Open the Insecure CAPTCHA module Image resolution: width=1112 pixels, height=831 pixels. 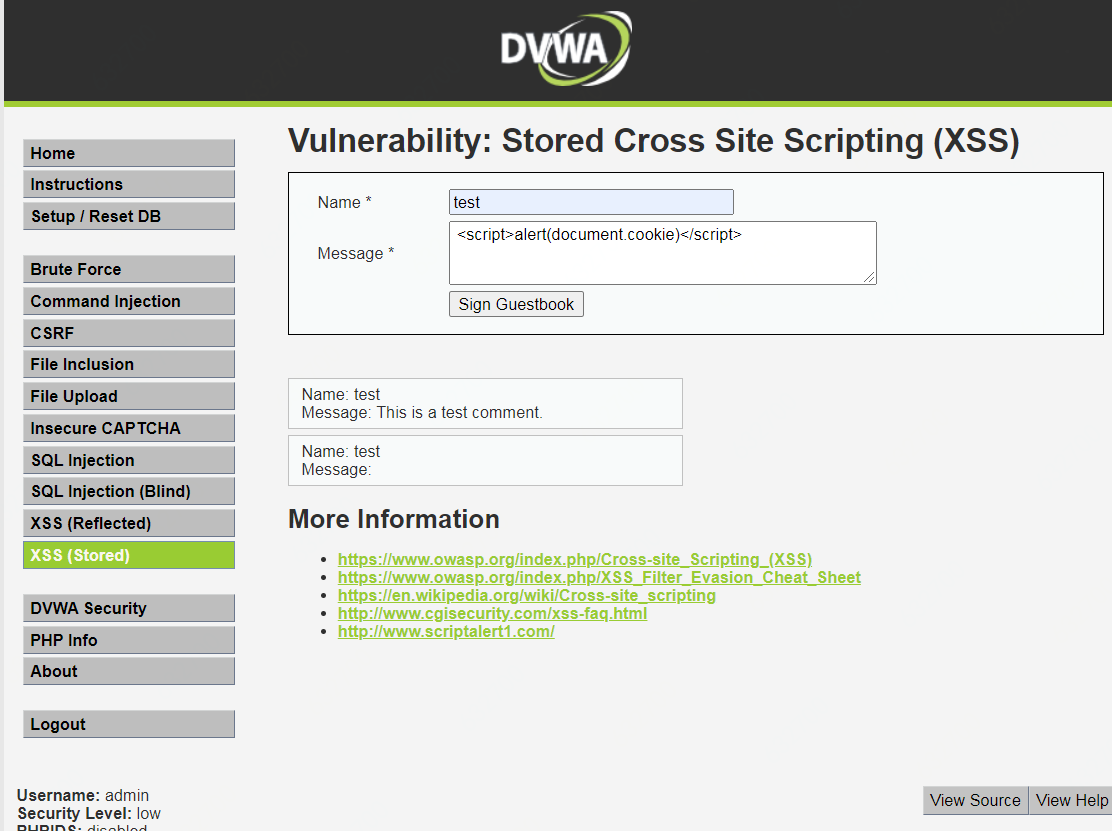[128, 427]
